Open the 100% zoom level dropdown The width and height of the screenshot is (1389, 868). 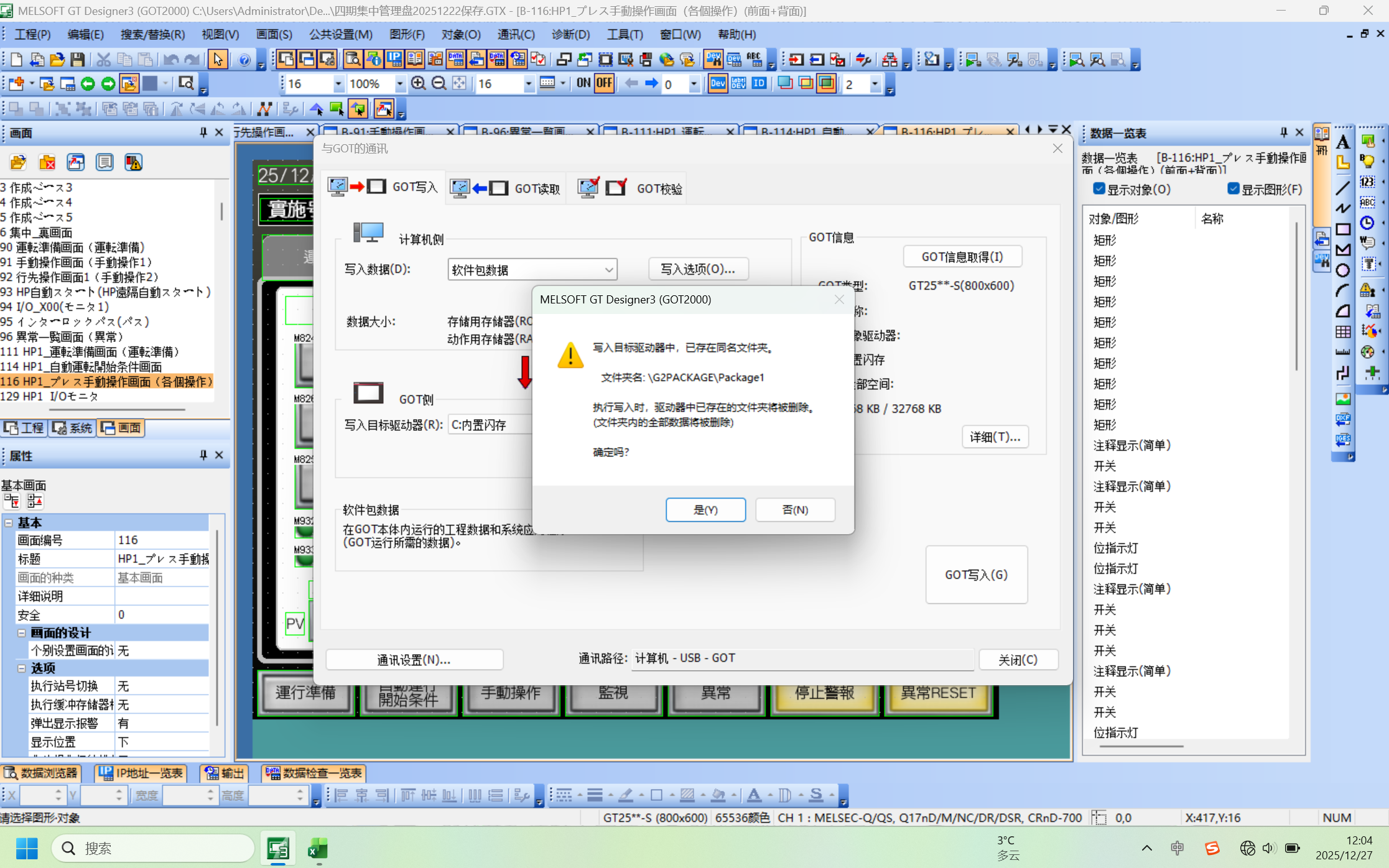click(400, 83)
